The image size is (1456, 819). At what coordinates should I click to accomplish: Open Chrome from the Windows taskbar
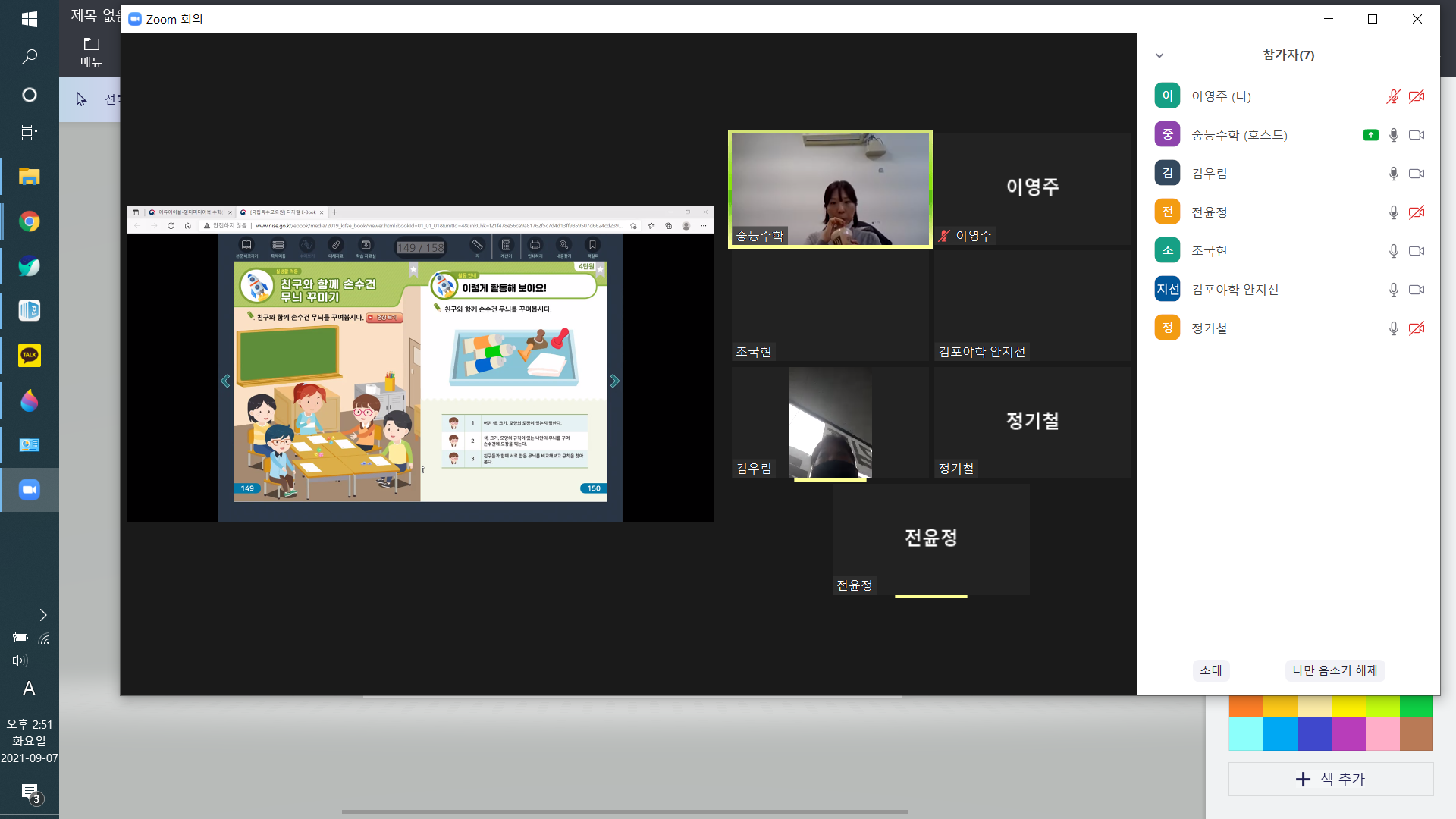pyautogui.click(x=30, y=221)
